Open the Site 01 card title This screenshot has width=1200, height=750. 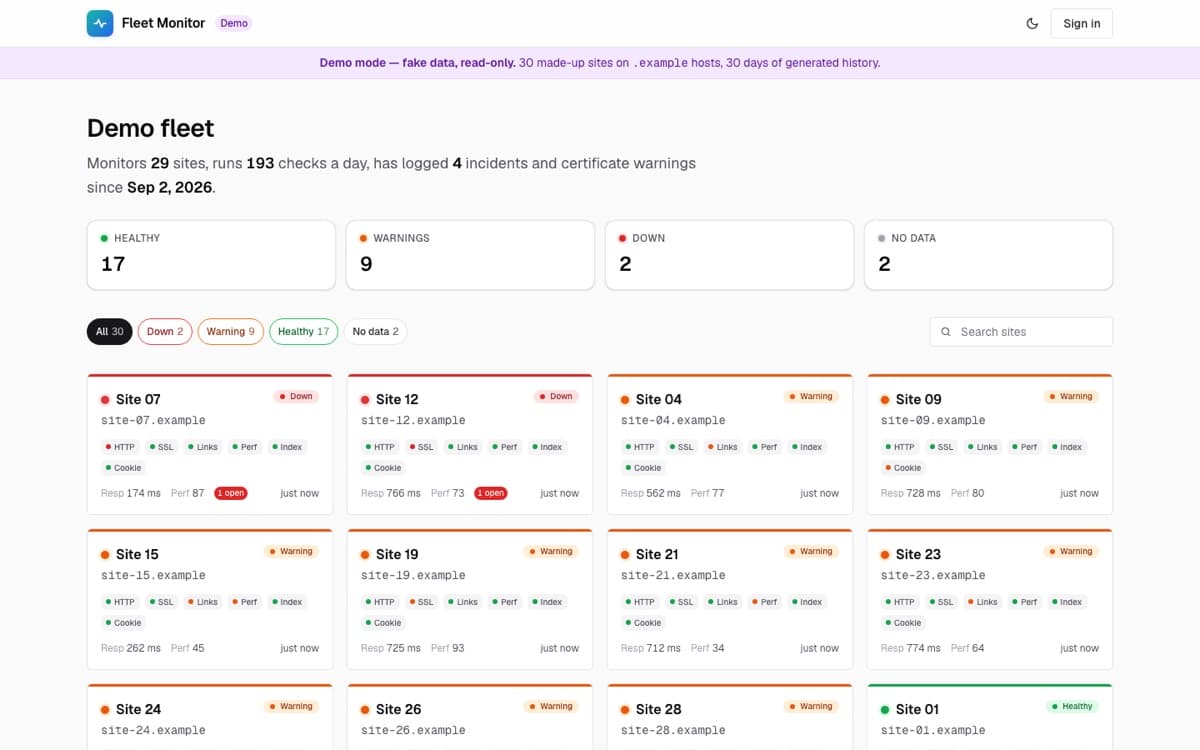click(917, 709)
